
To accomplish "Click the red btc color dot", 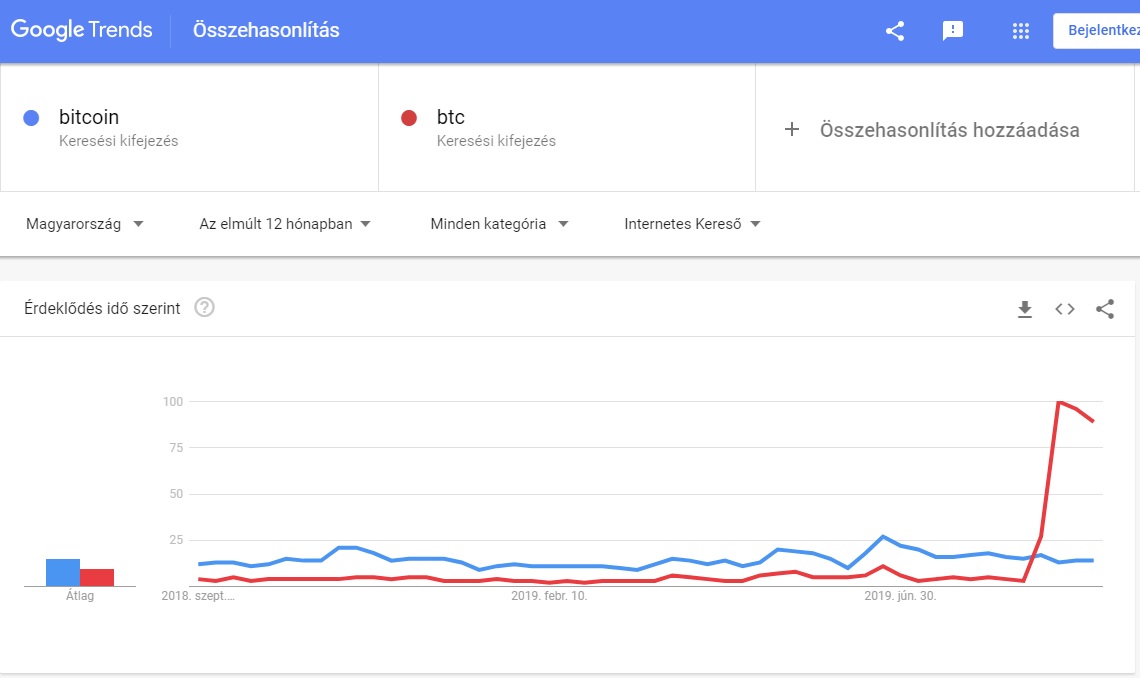I will pyautogui.click(x=409, y=118).
